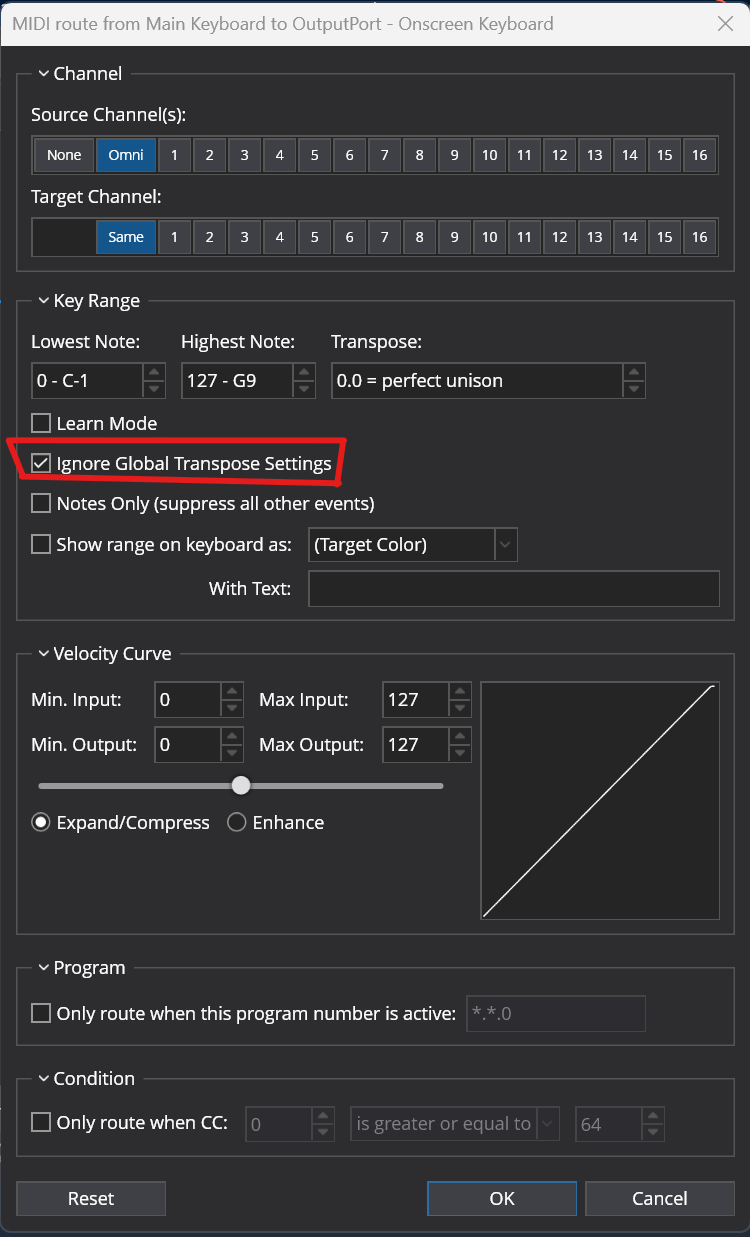Screen dimensions: 750x1237
Task: Collapse the Velocity Curve section
Action: pos(43,654)
